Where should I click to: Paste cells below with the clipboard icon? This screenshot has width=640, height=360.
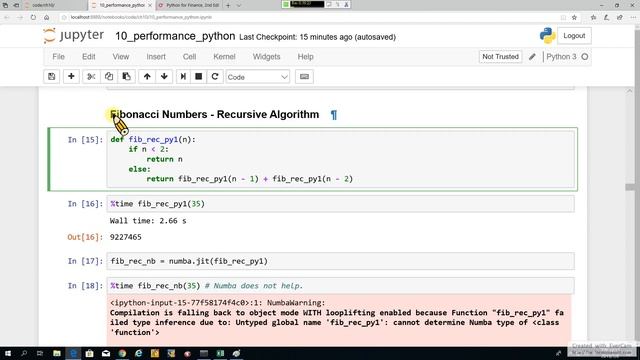(127, 77)
